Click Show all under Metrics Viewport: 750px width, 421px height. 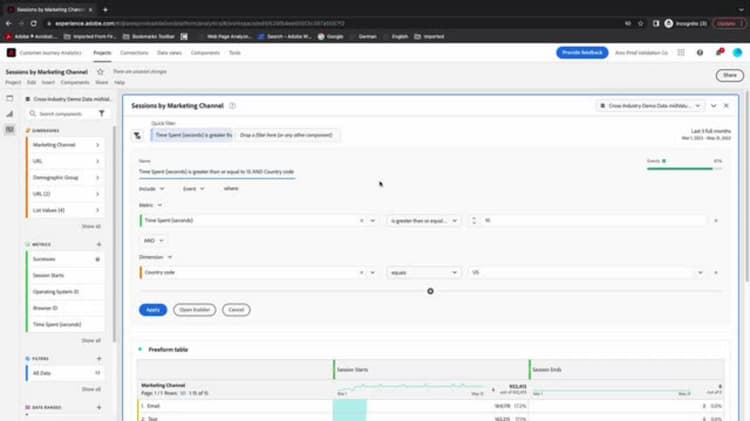pyautogui.click(x=91, y=341)
